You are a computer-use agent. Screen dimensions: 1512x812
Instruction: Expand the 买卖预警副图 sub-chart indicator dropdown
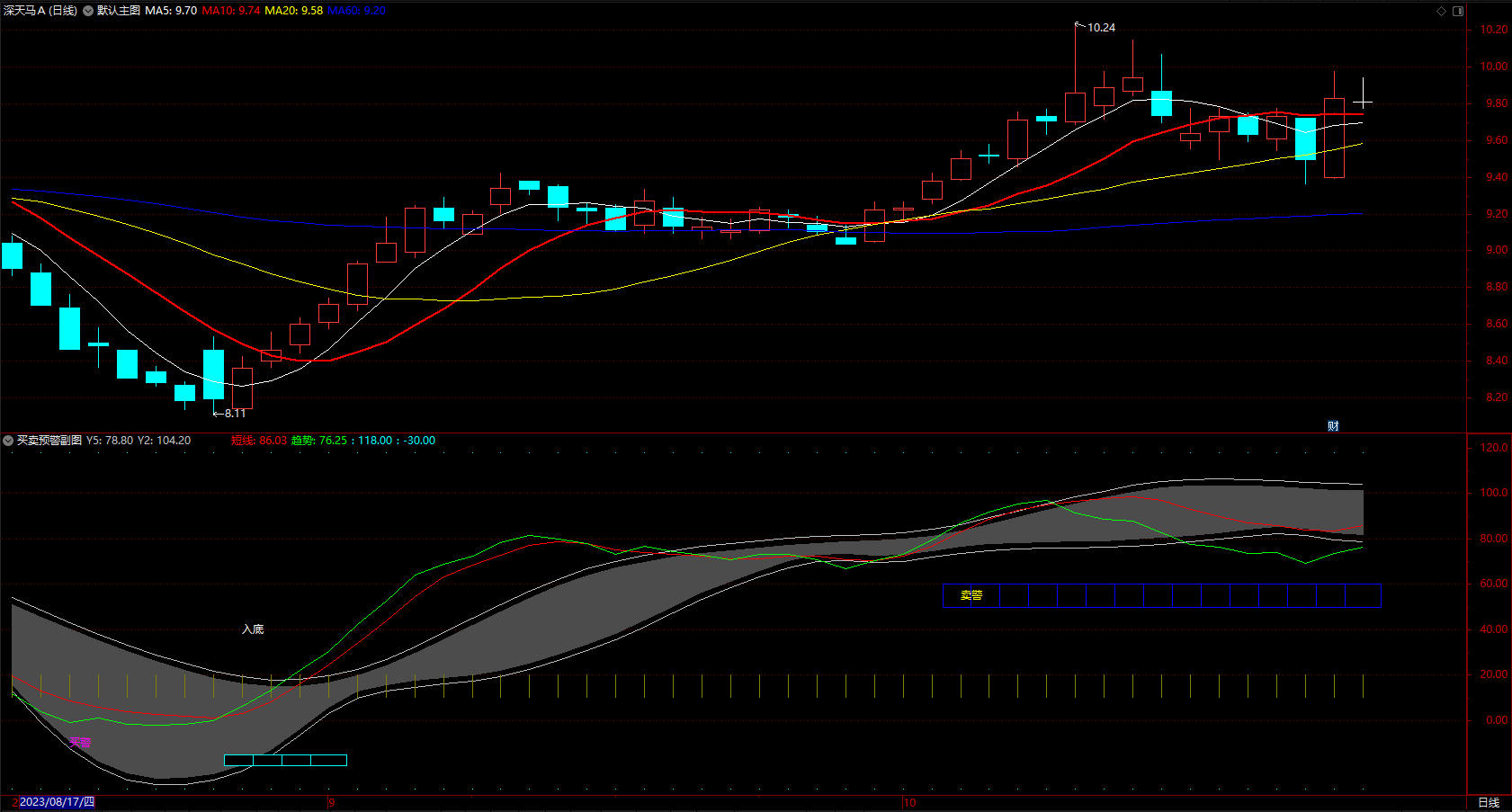pyautogui.click(x=8, y=441)
